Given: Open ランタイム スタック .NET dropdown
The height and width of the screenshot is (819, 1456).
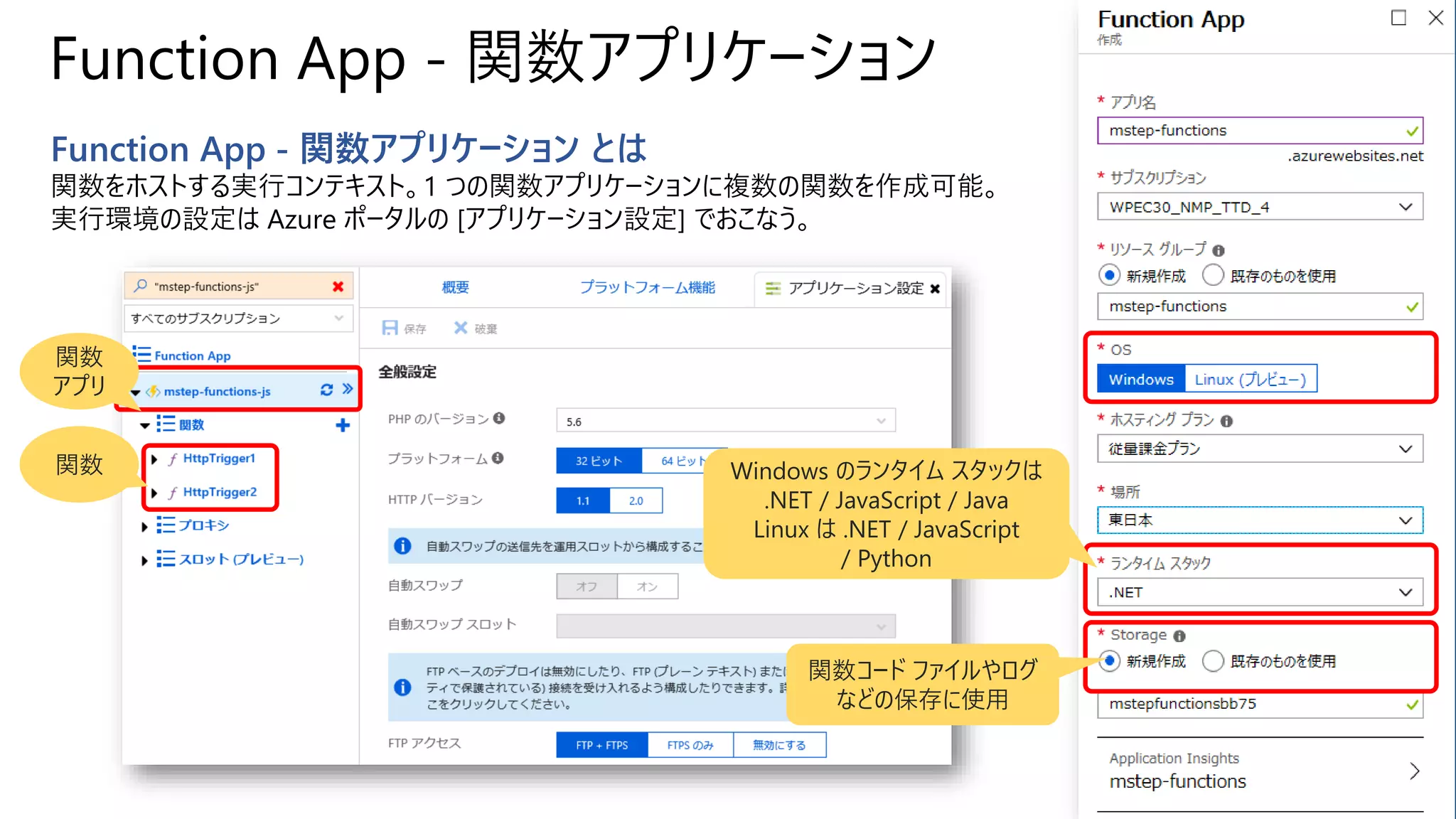Looking at the screenshot, I should pyautogui.click(x=1260, y=592).
